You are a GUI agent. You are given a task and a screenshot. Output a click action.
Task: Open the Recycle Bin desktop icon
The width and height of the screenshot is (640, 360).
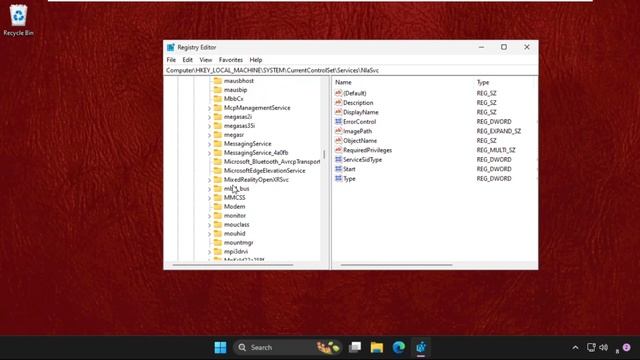click(18, 20)
